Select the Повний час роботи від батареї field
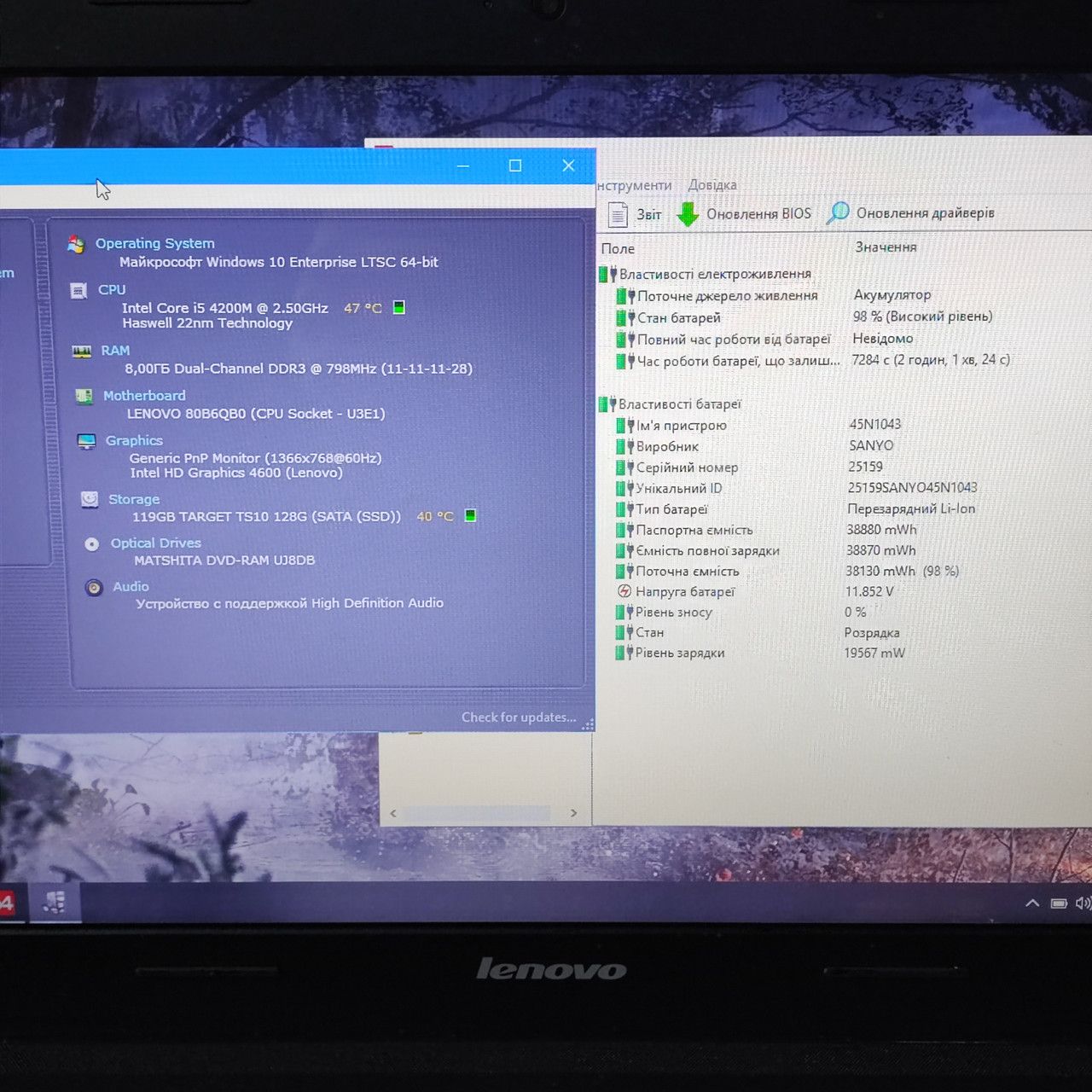 click(x=734, y=339)
